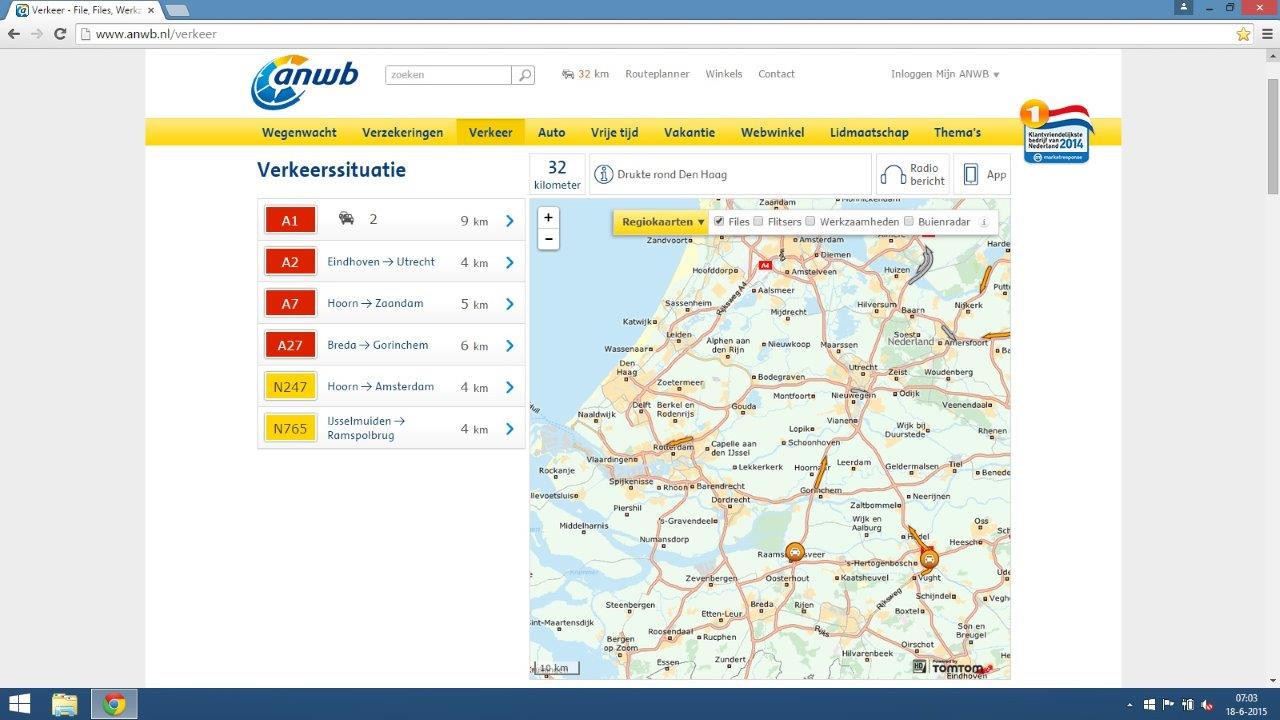Screen dimensions: 1280x720
Task: Click the ANWB logo
Action: click(x=304, y=82)
